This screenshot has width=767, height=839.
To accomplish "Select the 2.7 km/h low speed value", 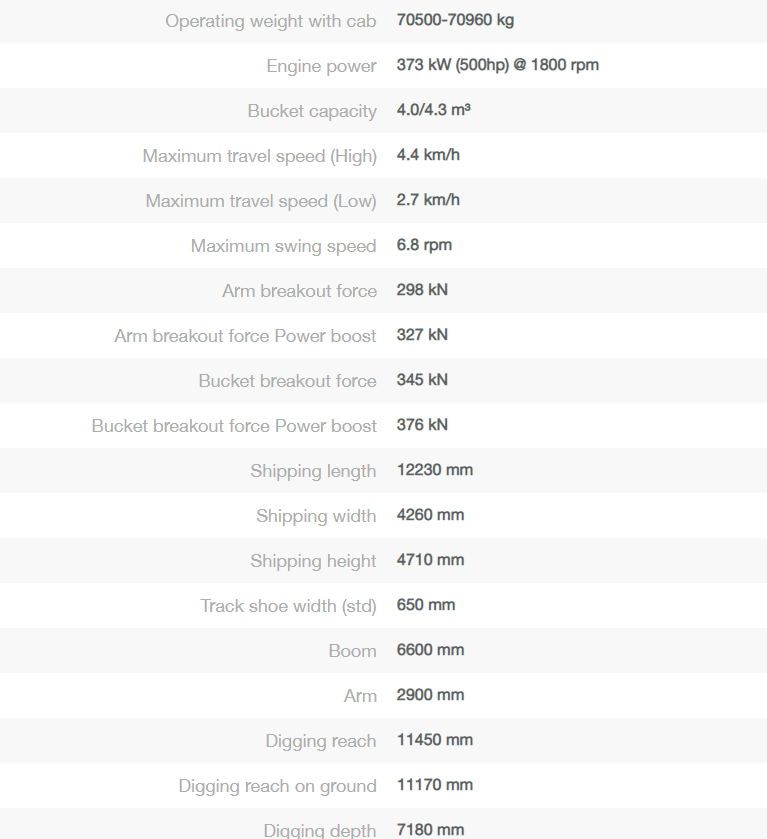I will (x=428, y=200).
